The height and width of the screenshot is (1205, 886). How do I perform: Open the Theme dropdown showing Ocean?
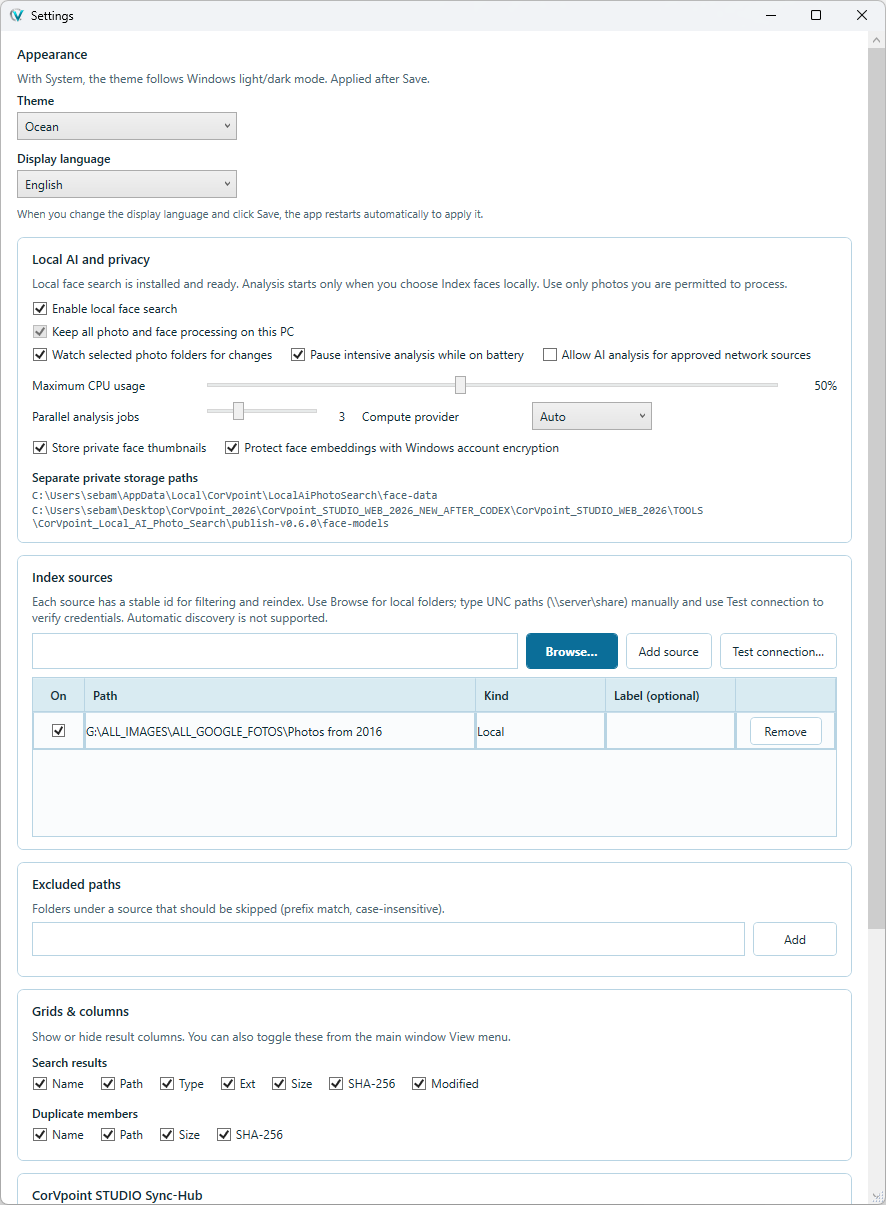[x=127, y=127]
